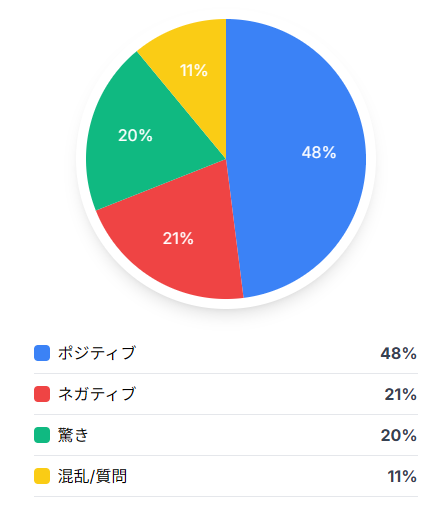This screenshot has height=514, width=445.
Task: Click the 21% value in the legend row
Action: point(401,394)
